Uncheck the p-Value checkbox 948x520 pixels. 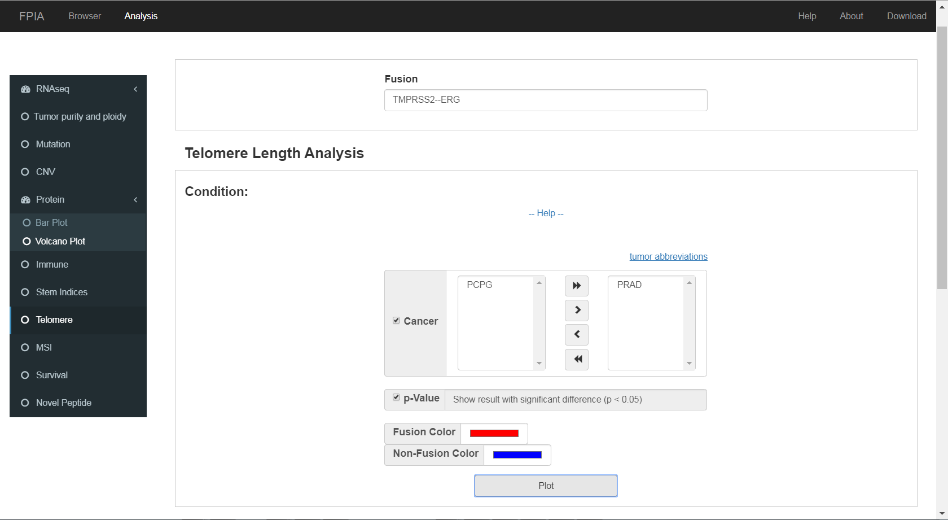click(396, 397)
